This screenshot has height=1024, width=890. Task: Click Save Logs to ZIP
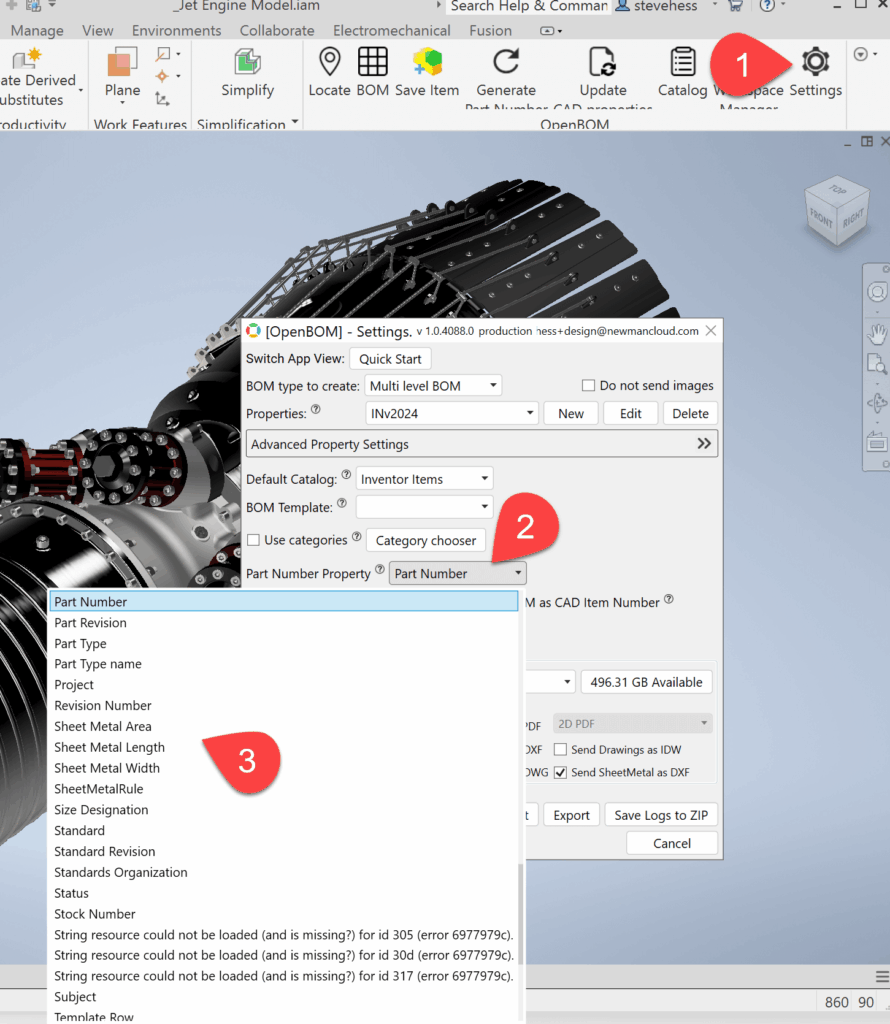pos(661,815)
